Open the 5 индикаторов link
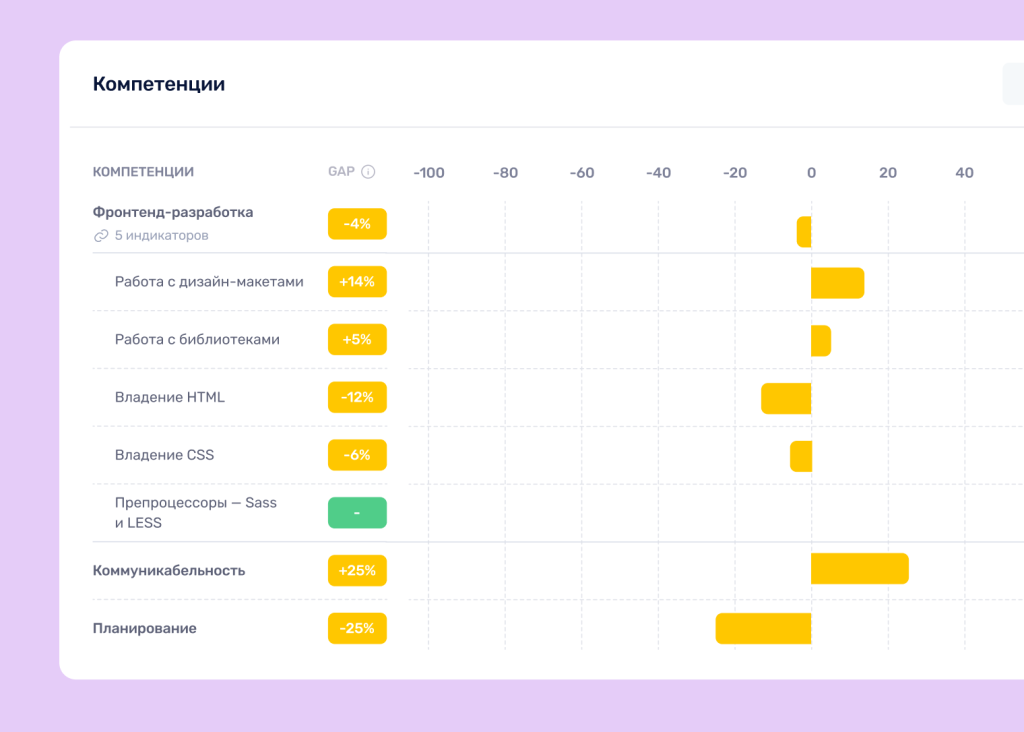The width and height of the screenshot is (1024, 732). tap(162, 236)
